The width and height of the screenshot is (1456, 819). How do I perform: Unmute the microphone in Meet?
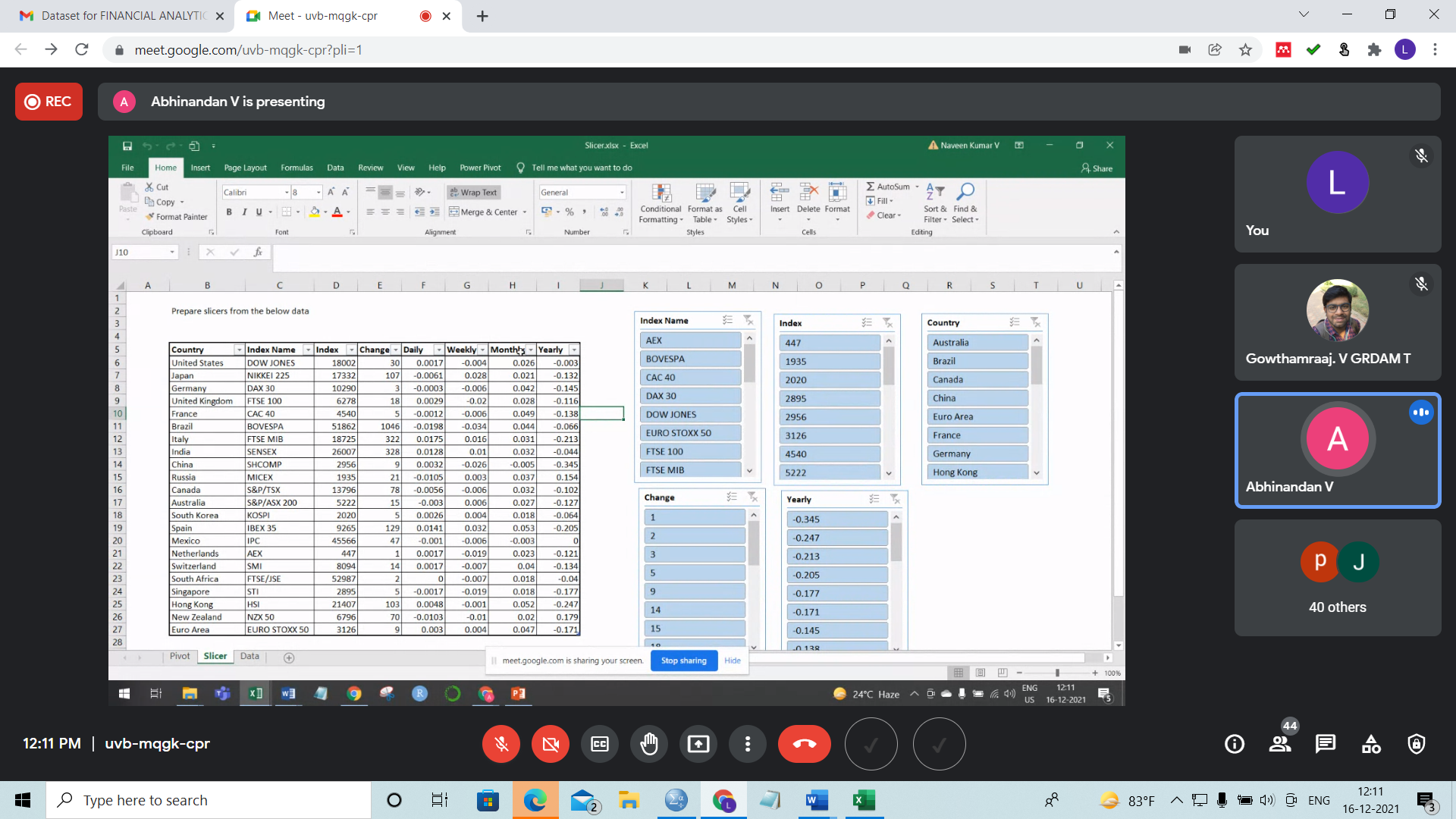[501, 744]
